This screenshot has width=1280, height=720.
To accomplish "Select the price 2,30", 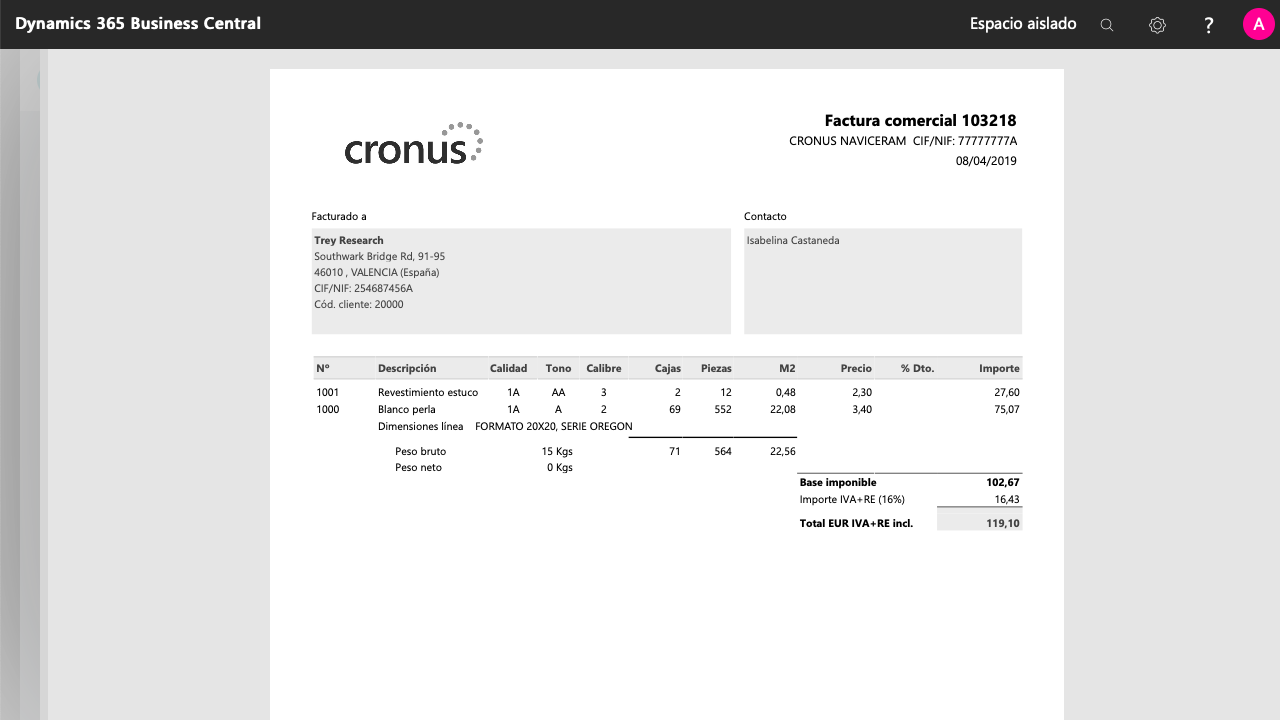I will [x=862, y=392].
